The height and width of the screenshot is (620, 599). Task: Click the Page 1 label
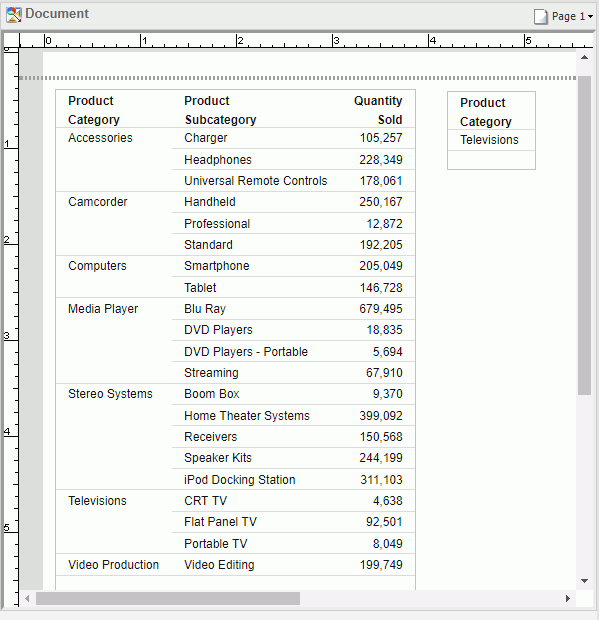coord(568,17)
